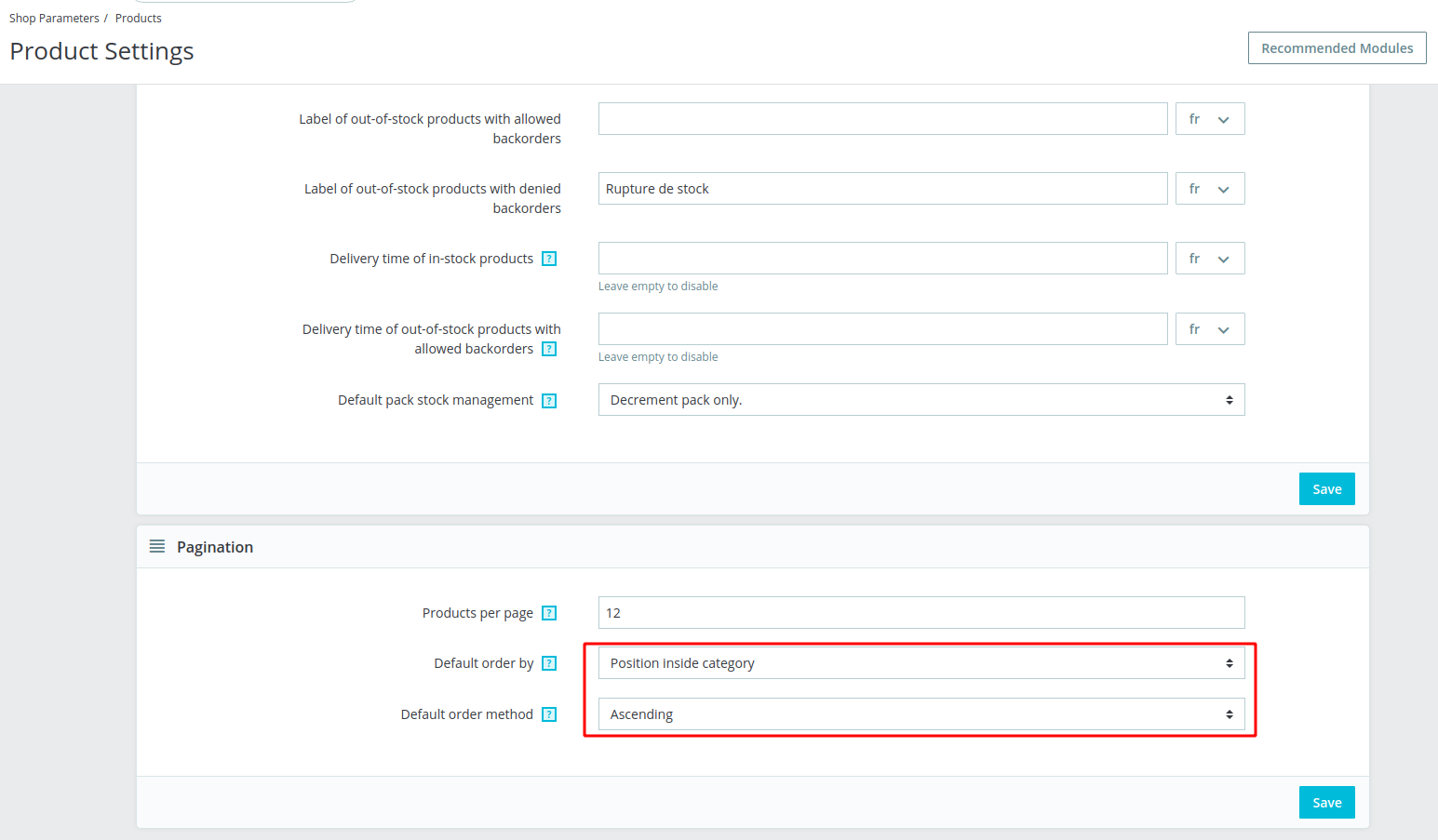1438x840 pixels.
Task: Open help tooltip for Default pack stock management
Action: click(549, 400)
